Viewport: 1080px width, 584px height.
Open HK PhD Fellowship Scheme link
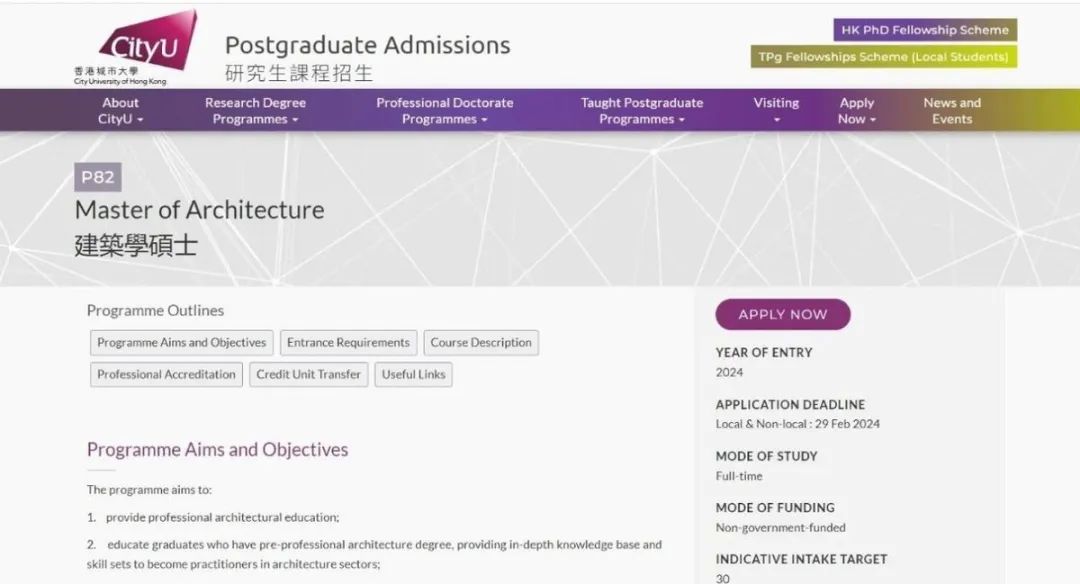click(x=925, y=30)
